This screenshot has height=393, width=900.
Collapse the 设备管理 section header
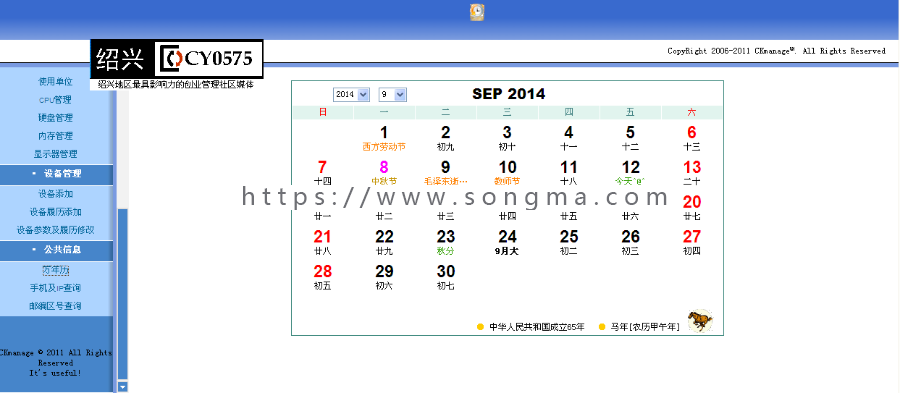pos(56,174)
